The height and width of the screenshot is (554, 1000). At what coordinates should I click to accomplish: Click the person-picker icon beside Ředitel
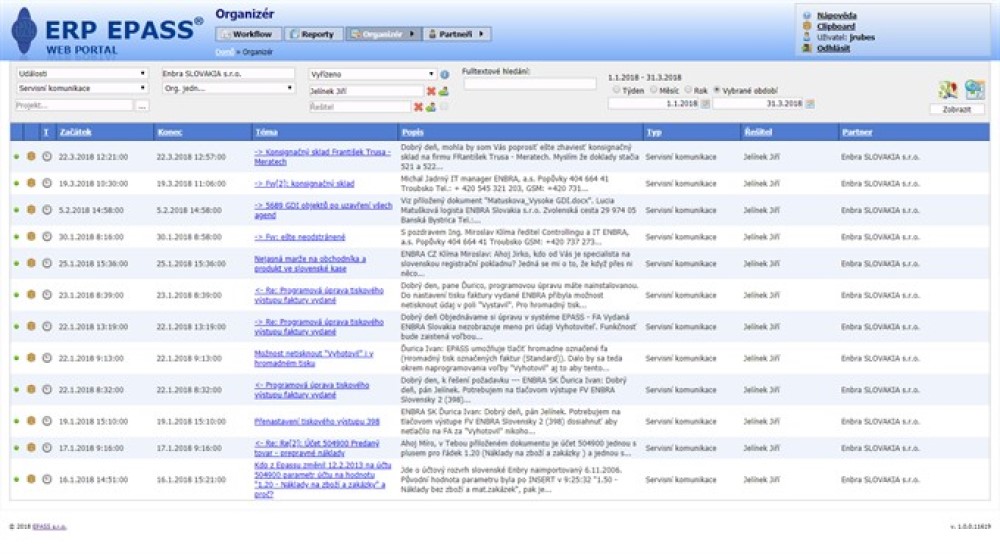coord(430,107)
